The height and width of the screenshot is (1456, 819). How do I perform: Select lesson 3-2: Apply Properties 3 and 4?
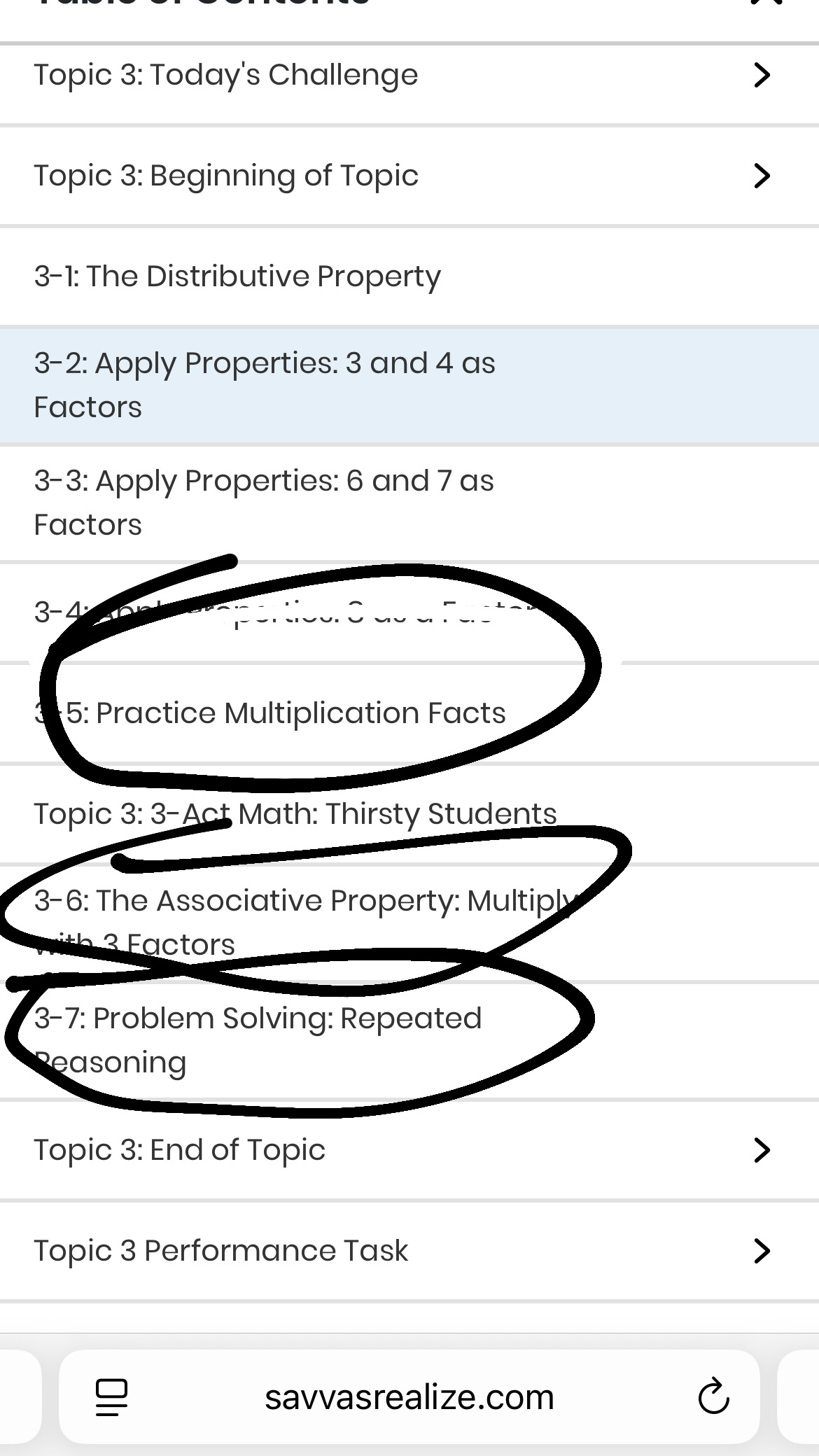(265, 384)
